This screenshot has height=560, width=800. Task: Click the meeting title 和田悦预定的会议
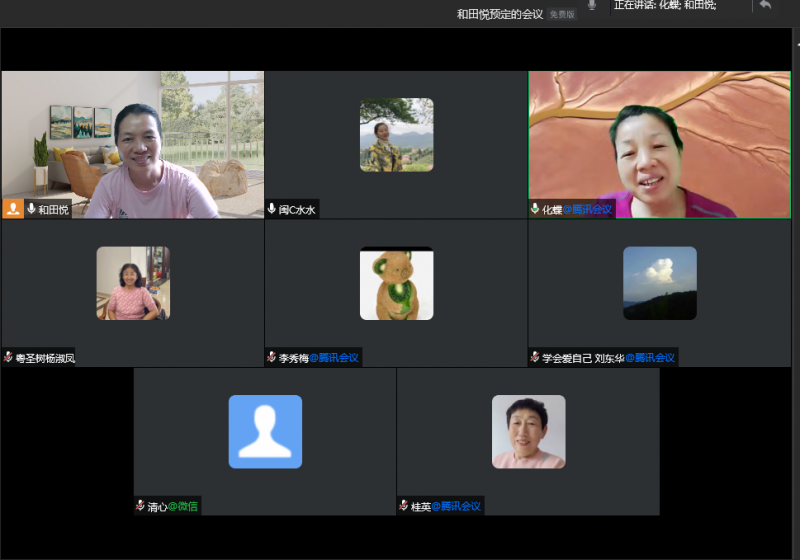[499, 14]
